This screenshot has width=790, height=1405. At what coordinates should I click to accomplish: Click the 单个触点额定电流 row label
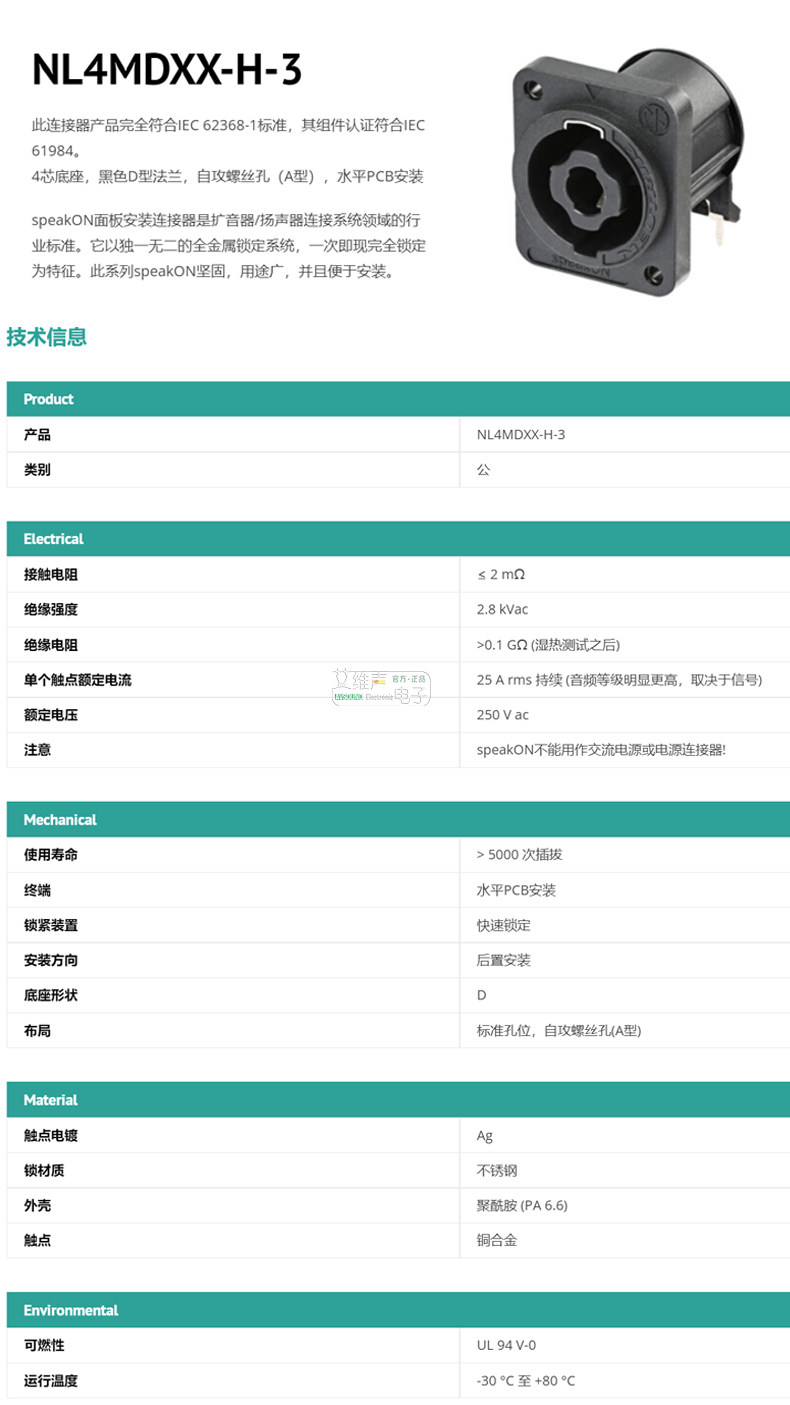pos(78,680)
